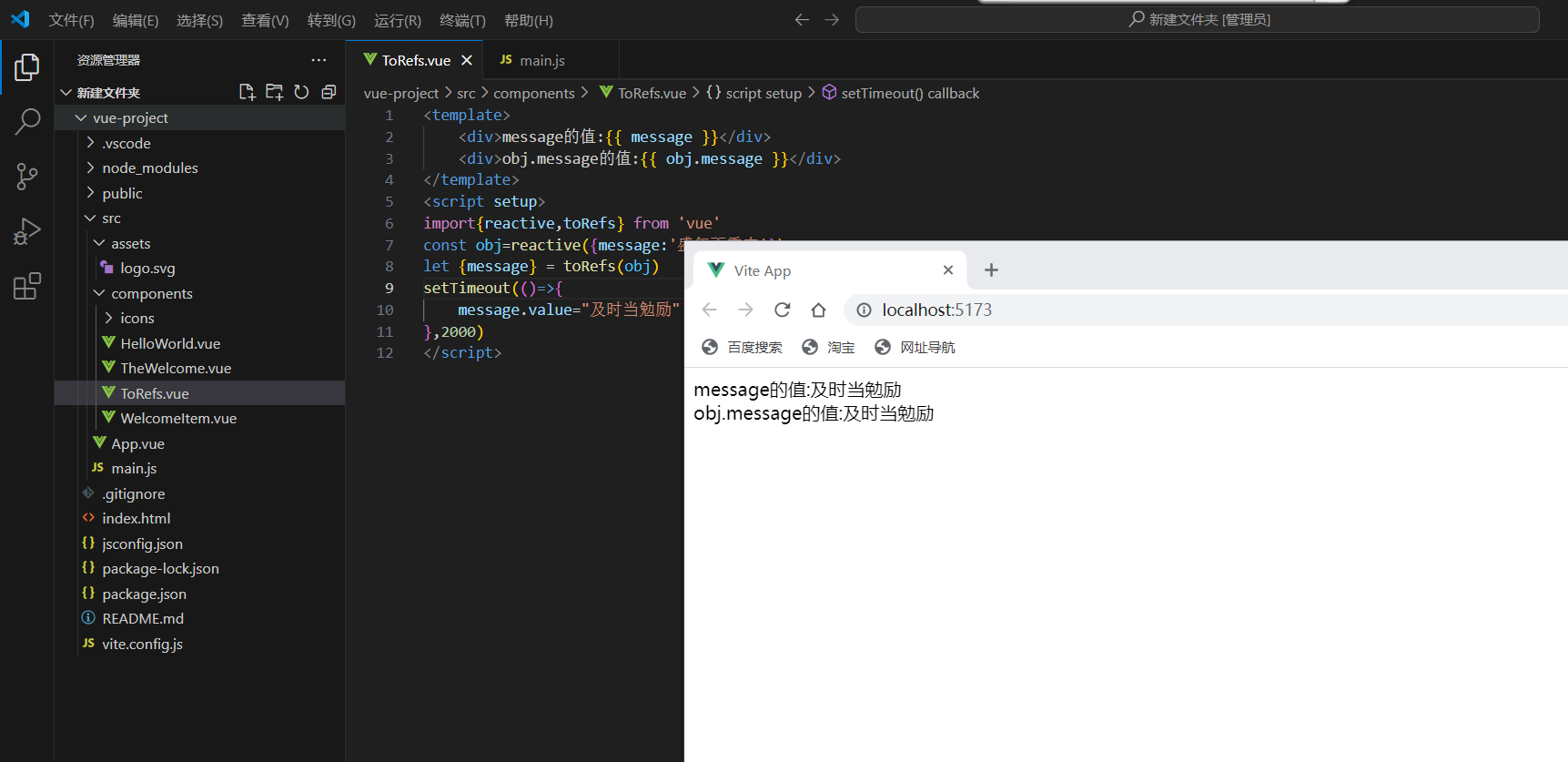Refresh the explorer file tree
The height and width of the screenshot is (762, 1568).
(301, 92)
